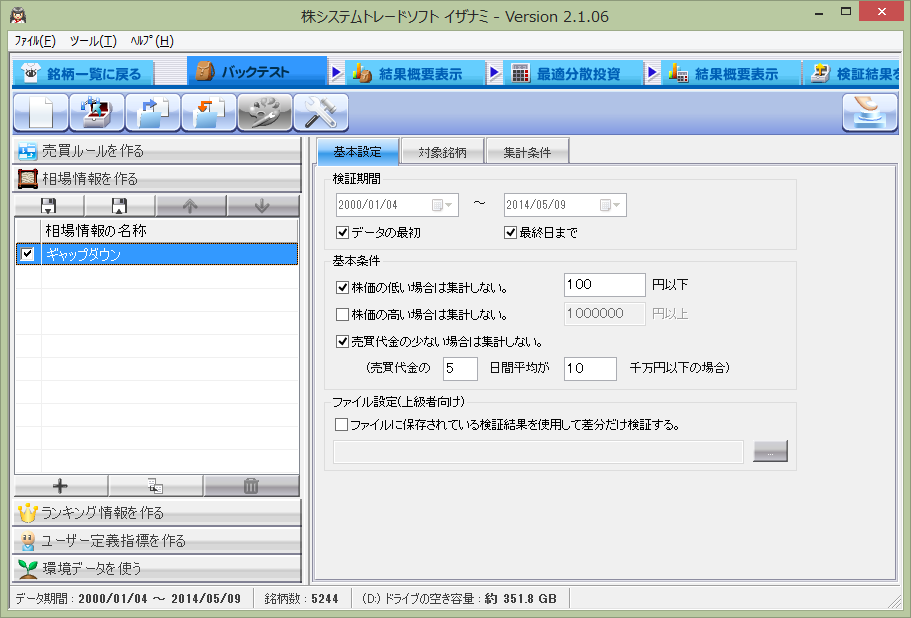Click the paint palette toolbar icon
Viewport: 911px width, 618px height.
(x=265, y=112)
